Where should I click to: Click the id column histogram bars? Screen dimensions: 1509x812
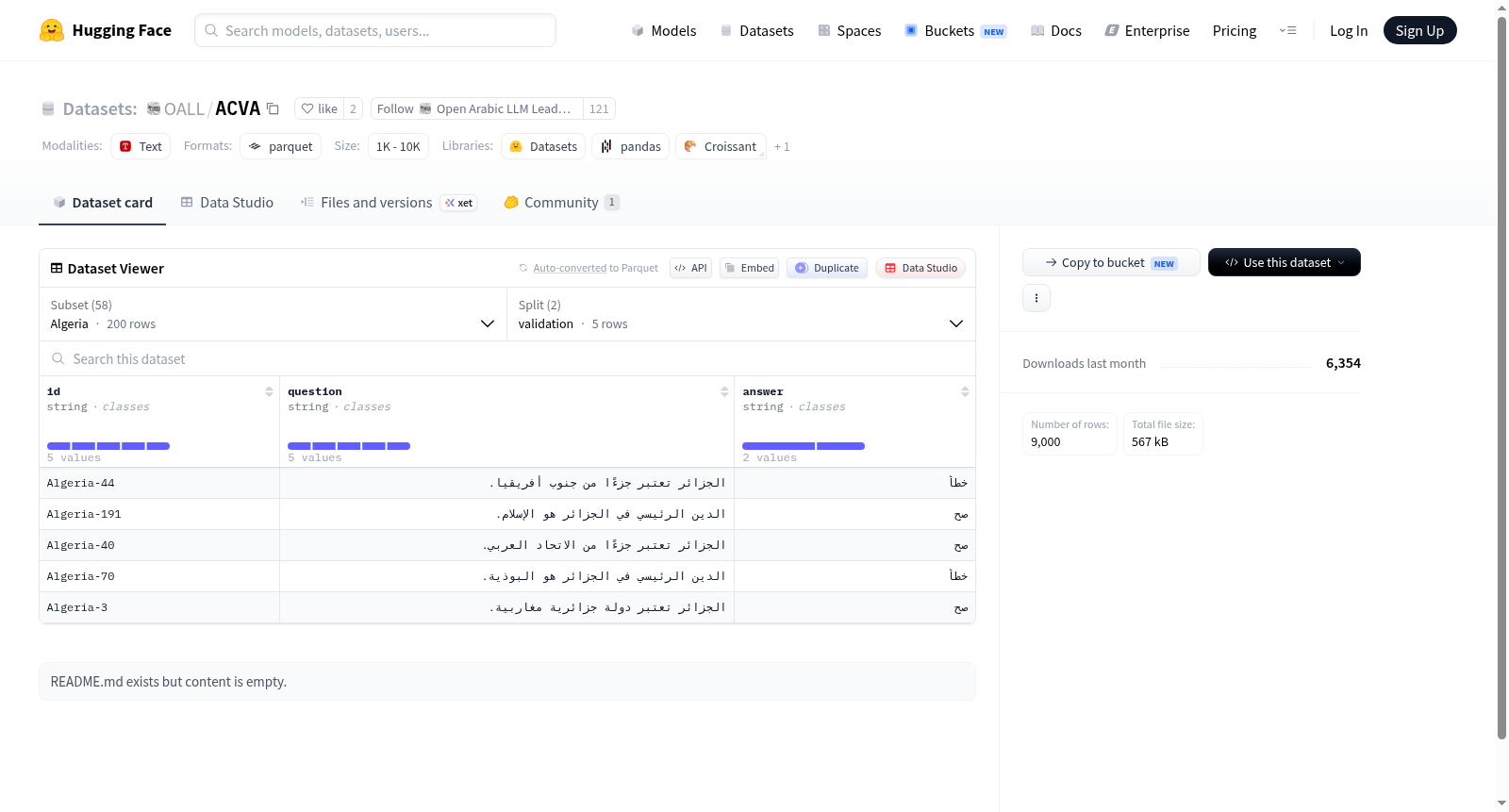tap(108, 445)
